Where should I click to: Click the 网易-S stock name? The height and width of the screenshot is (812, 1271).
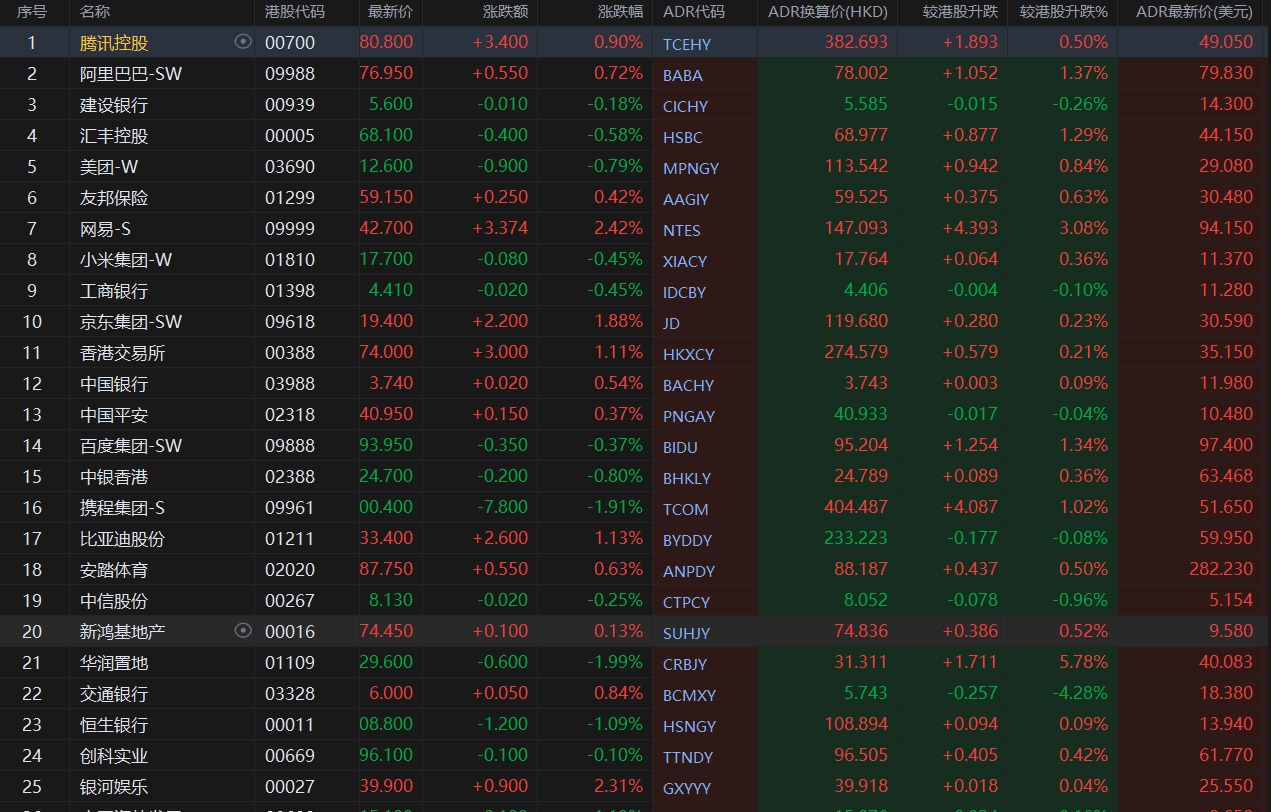[x=105, y=229]
